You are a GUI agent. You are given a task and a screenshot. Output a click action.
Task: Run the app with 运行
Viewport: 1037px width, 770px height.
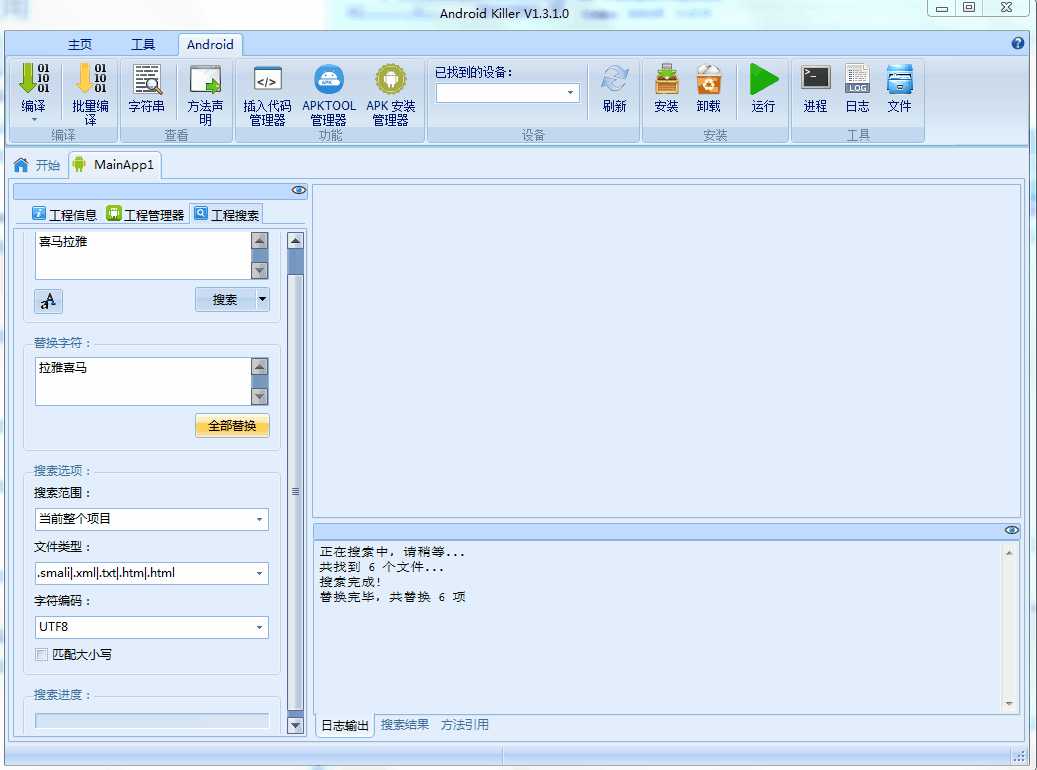point(763,88)
